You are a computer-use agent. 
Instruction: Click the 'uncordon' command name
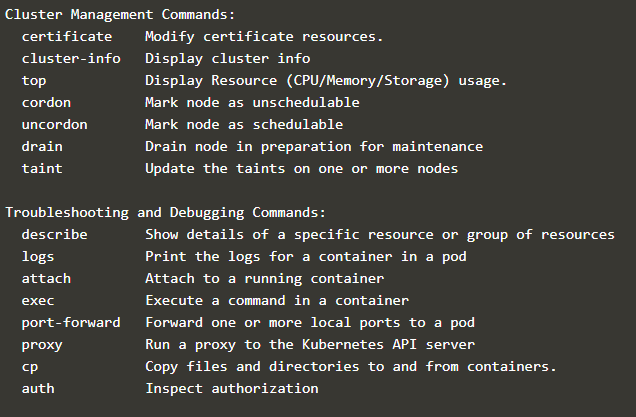click(x=54, y=124)
